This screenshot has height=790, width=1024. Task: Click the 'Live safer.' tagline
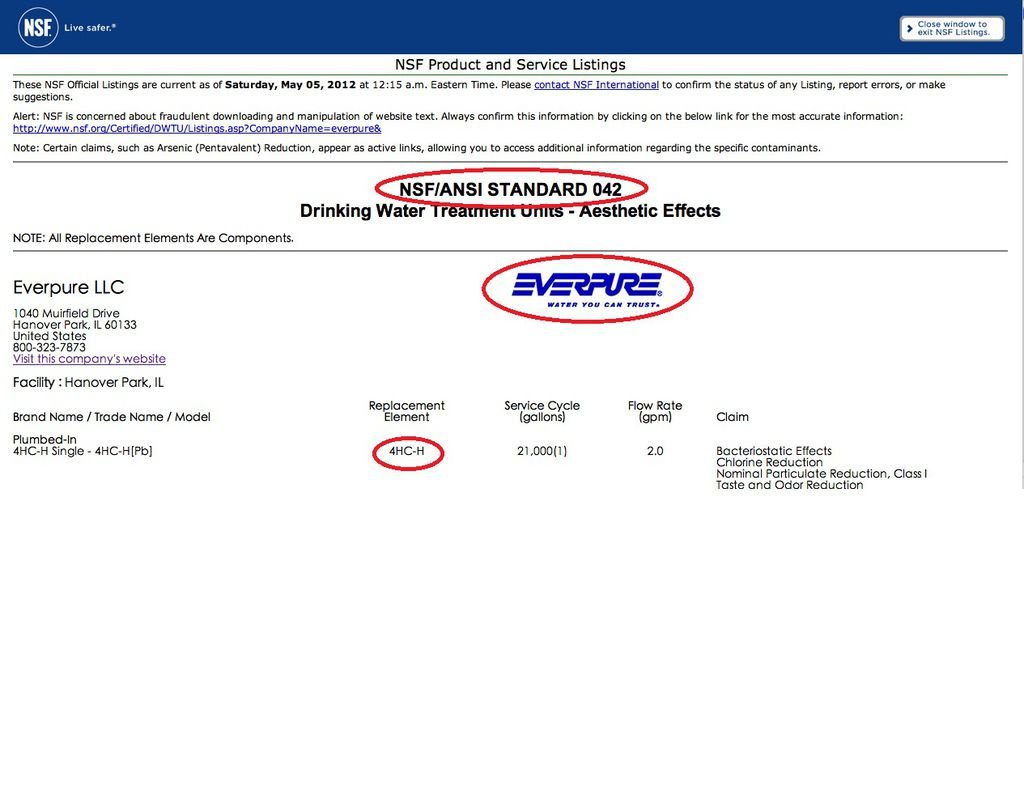pyautogui.click(x=90, y=27)
